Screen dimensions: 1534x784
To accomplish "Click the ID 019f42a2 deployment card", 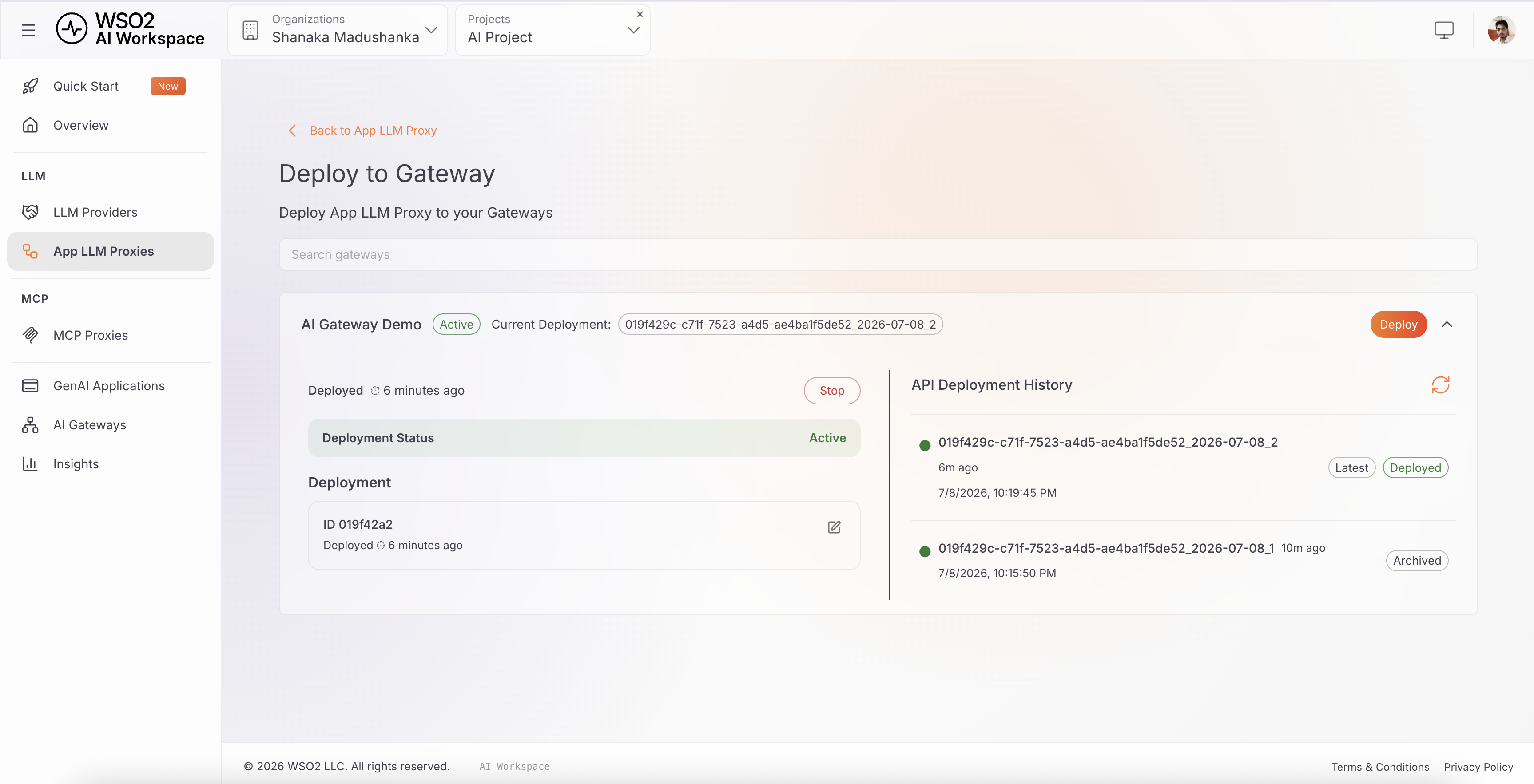I will tap(584, 535).
